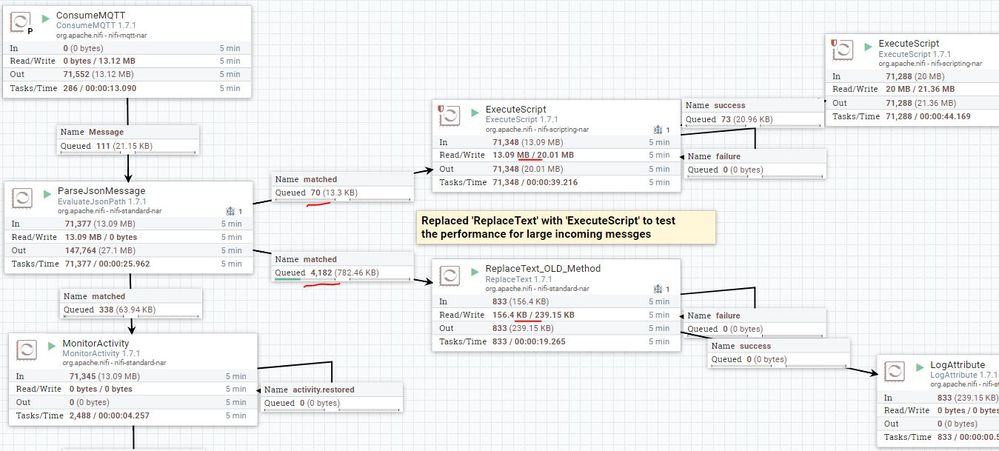Image resolution: width=999 pixels, height=451 pixels.
Task: Click the green run indicator beside ParseJsonMessage
Action: coord(48,194)
